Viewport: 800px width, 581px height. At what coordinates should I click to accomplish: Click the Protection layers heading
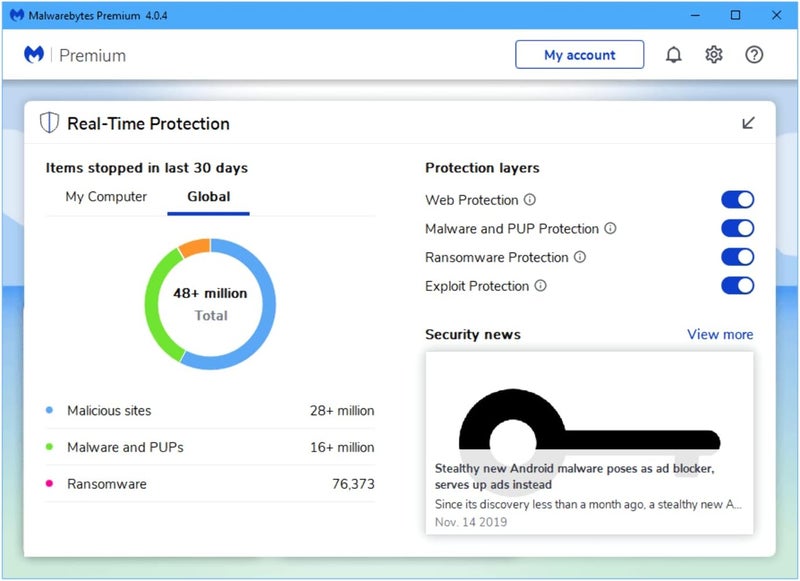click(482, 168)
